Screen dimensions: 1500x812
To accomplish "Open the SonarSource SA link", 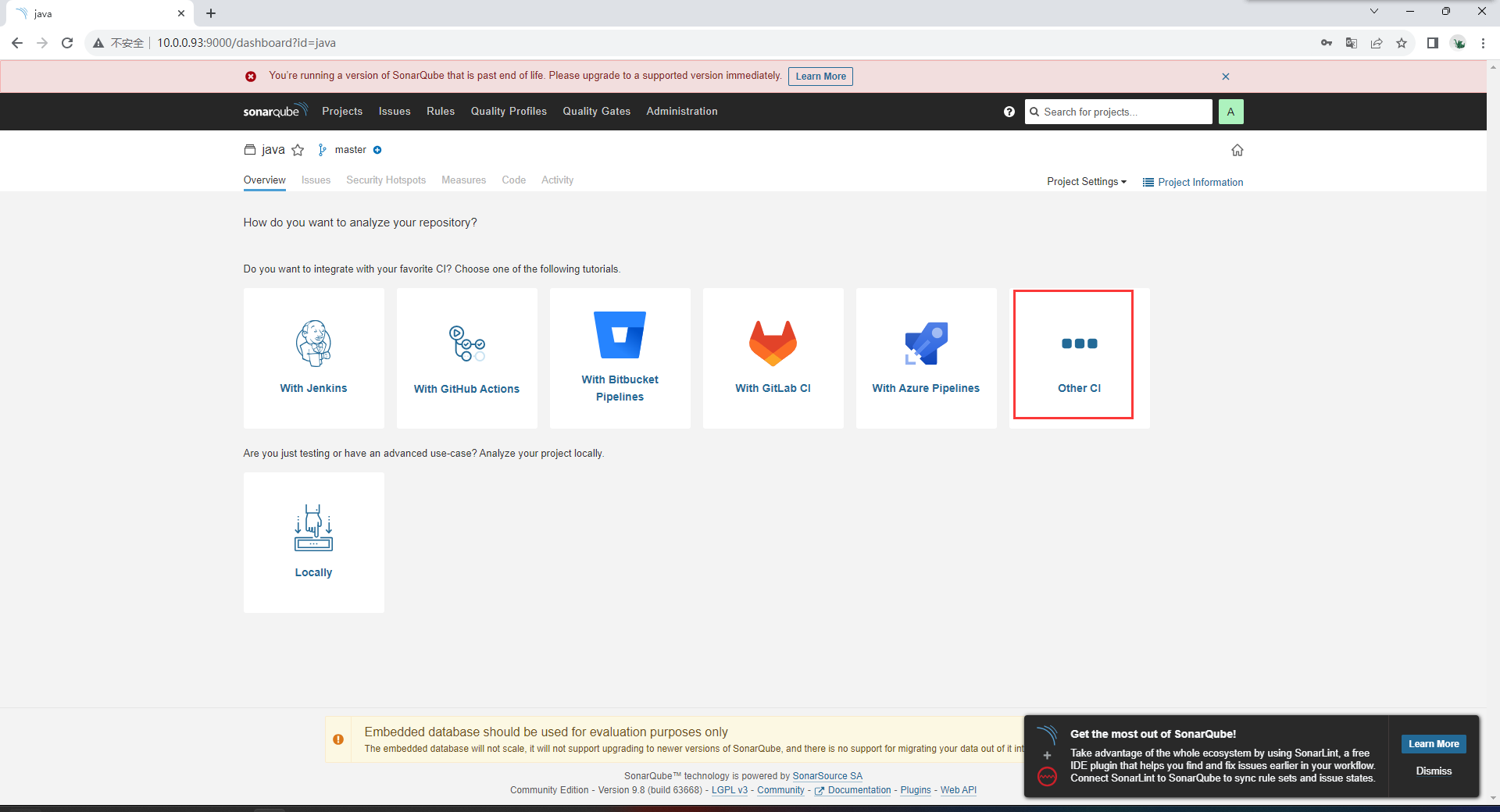I will tap(827, 776).
